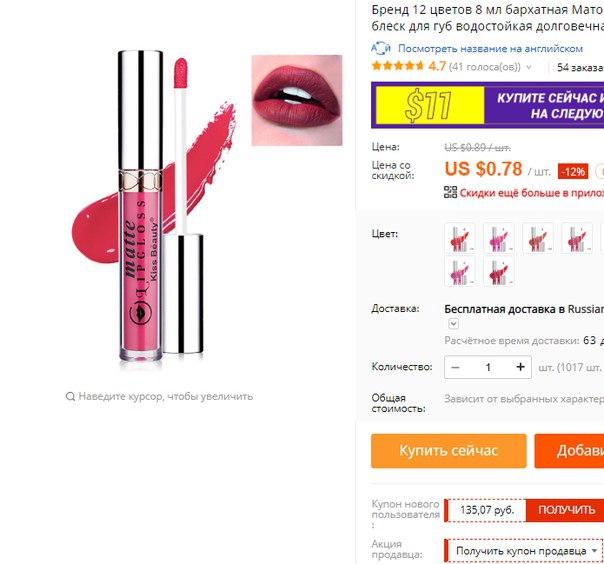This screenshot has width=604, height=564.
Task: Click the orange Добавить cart button
Action: (569, 451)
